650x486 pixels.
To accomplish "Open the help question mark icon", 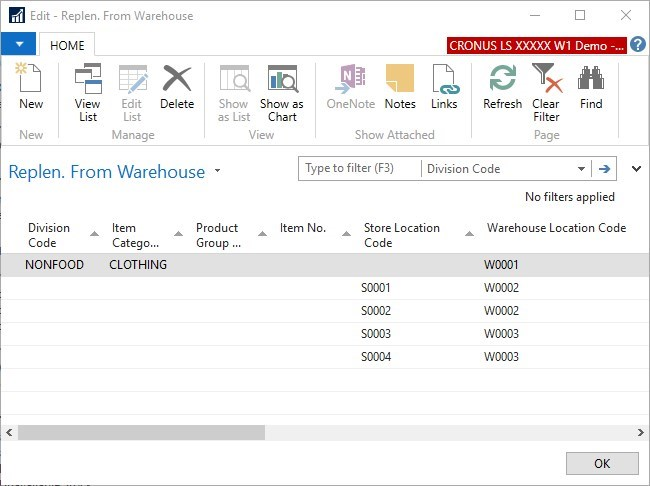I will (637, 45).
